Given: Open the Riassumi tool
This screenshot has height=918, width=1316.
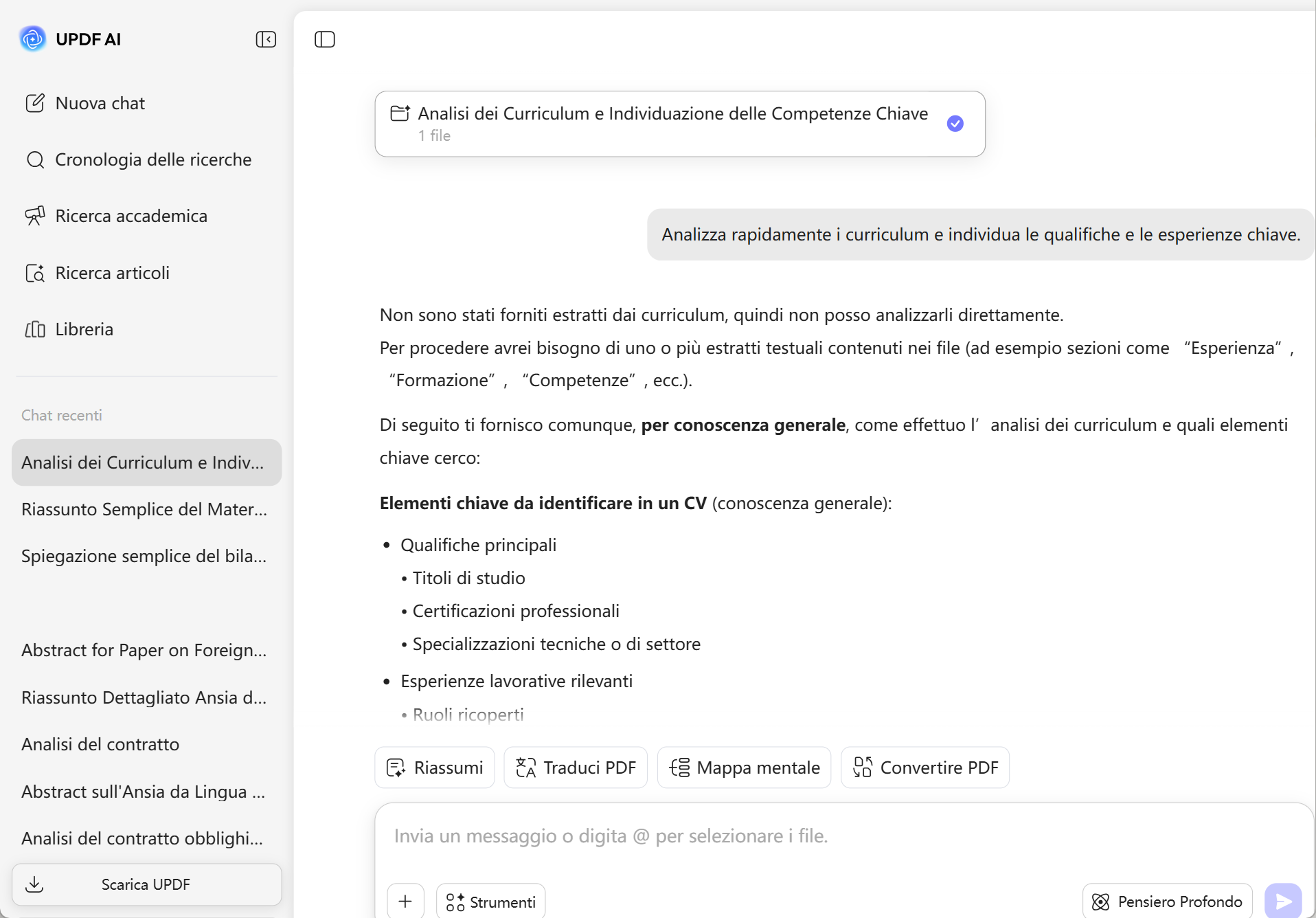Looking at the screenshot, I should point(434,768).
